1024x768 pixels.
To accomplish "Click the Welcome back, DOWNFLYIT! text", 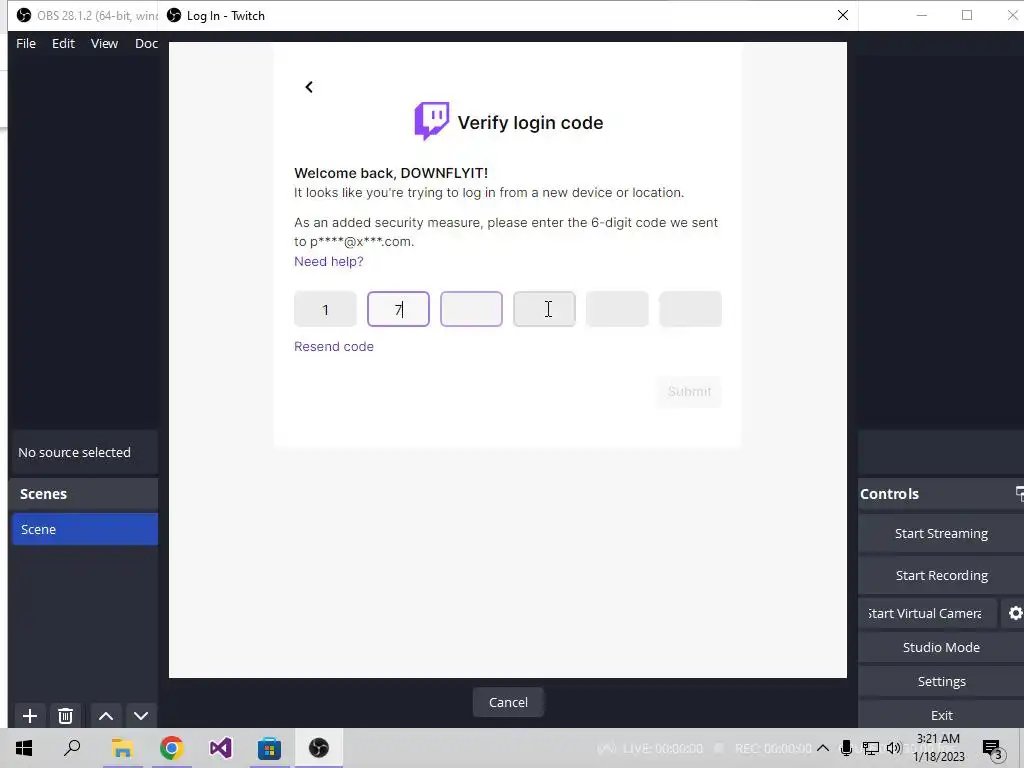I will click(391, 173).
